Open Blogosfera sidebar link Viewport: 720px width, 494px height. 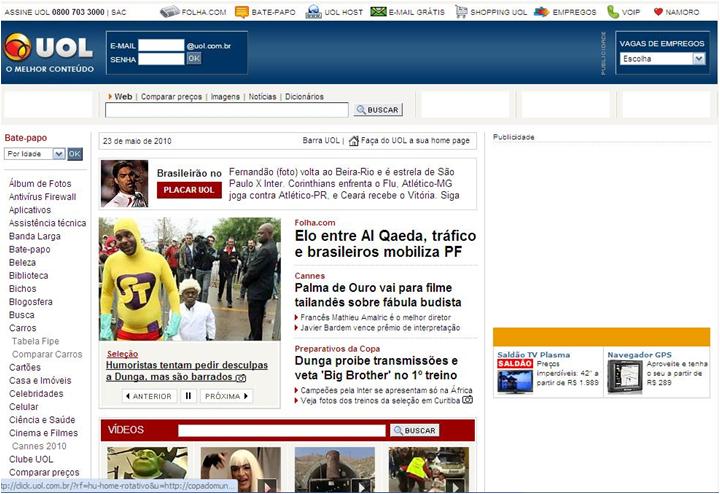click(x=31, y=302)
